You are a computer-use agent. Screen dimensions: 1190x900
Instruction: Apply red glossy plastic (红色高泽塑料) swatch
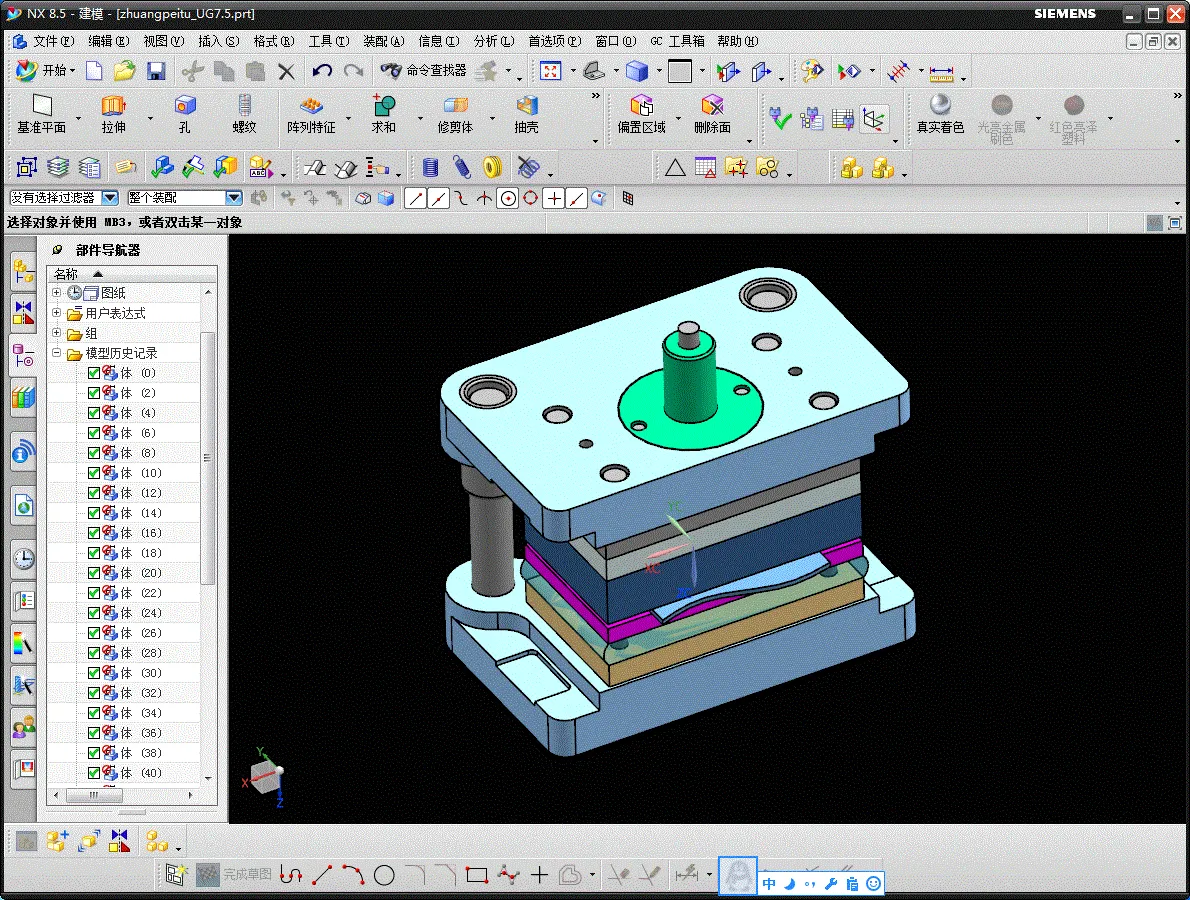click(x=1073, y=117)
